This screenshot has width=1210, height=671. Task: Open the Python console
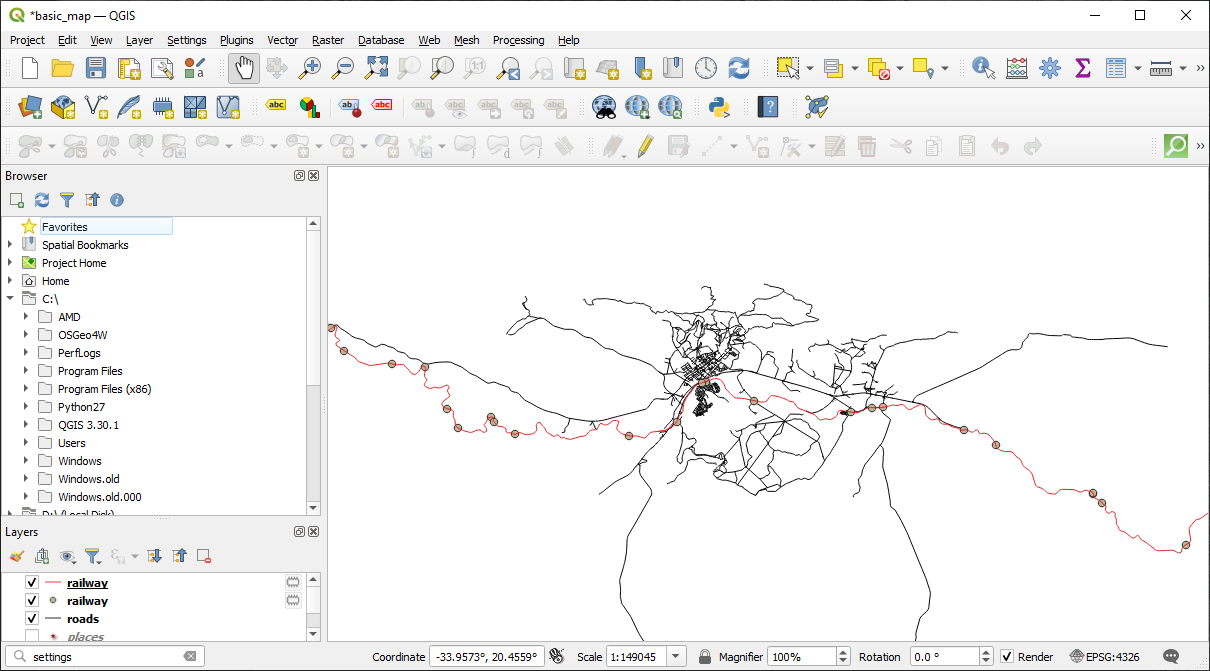pyautogui.click(x=719, y=107)
